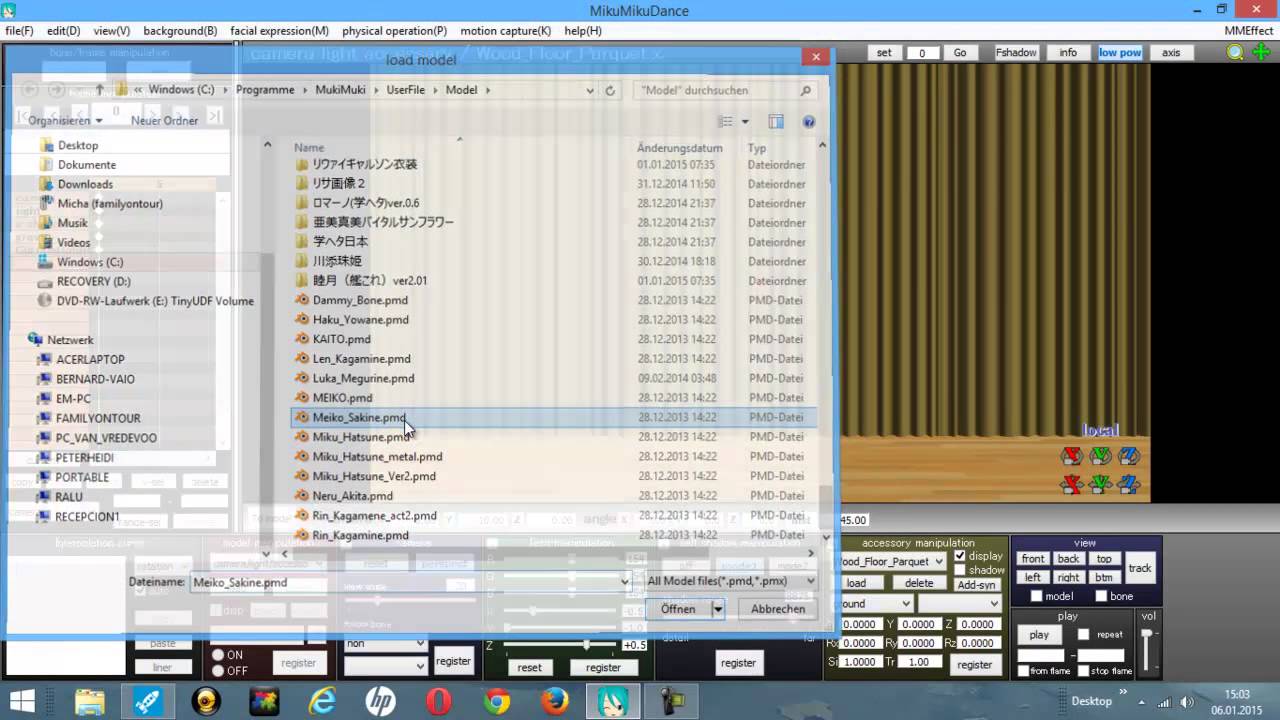The image size is (1280, 720).
Task: Enable the play repeat checkbox
Action: pos(1083,634)
